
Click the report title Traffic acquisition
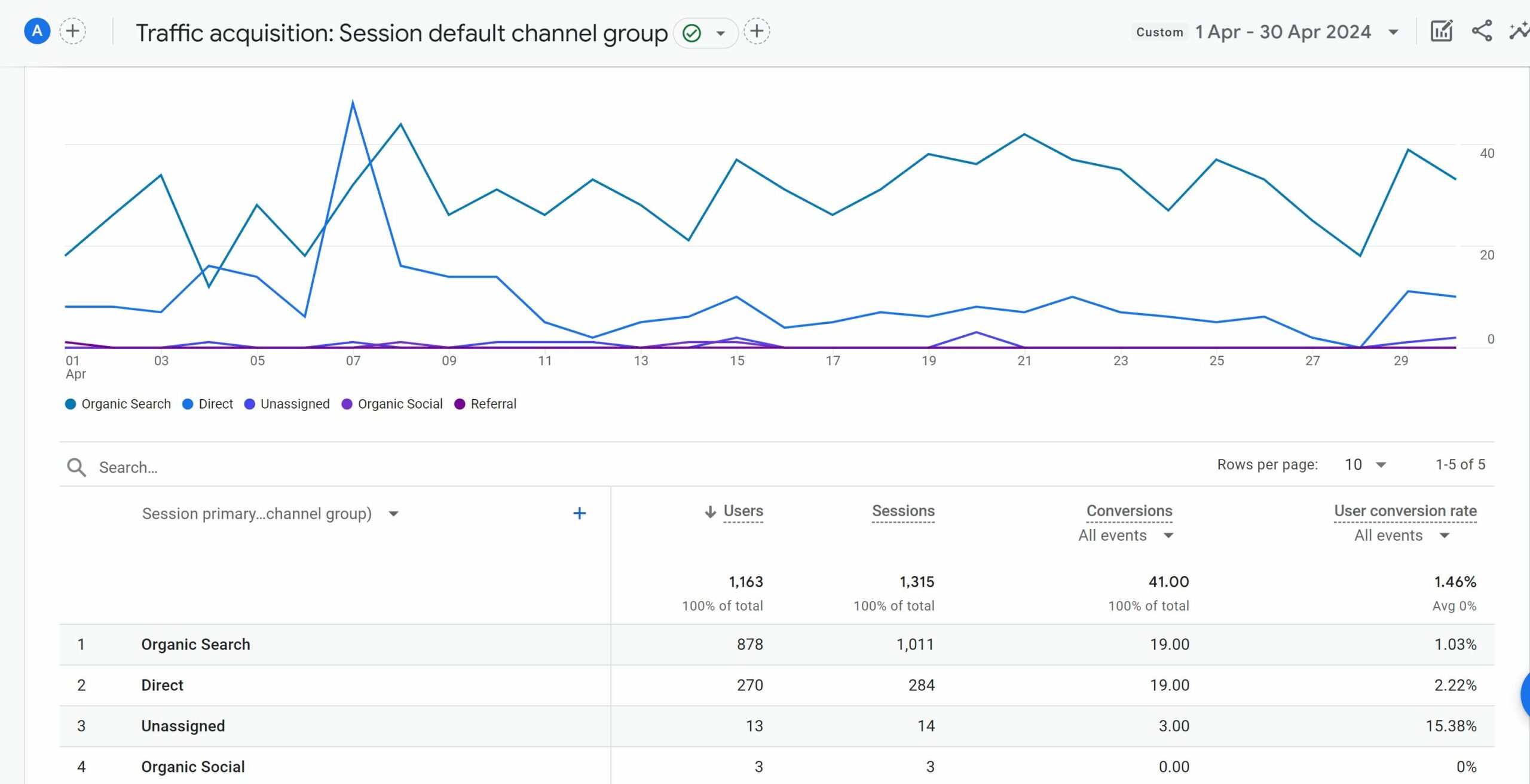pos(401,33)
